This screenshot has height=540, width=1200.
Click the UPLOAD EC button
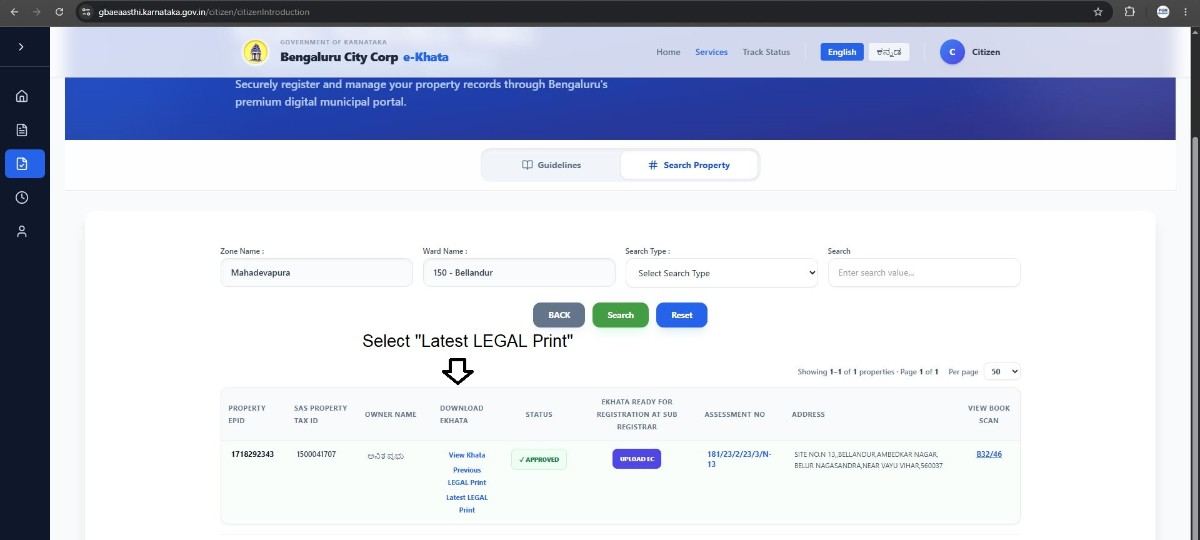click(x=637, y=459)
